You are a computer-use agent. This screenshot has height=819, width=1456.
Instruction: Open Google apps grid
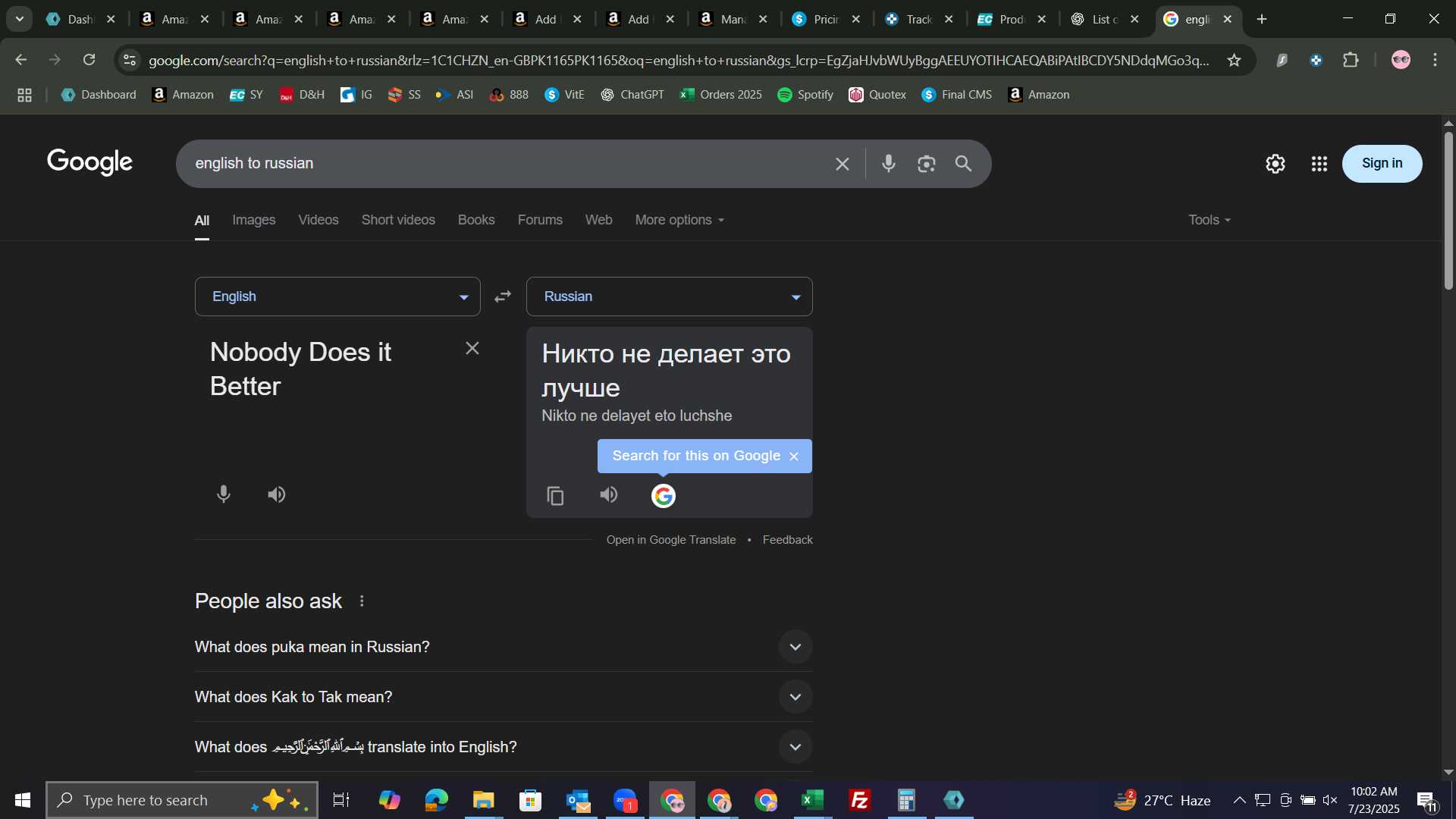coord(1319,164)
